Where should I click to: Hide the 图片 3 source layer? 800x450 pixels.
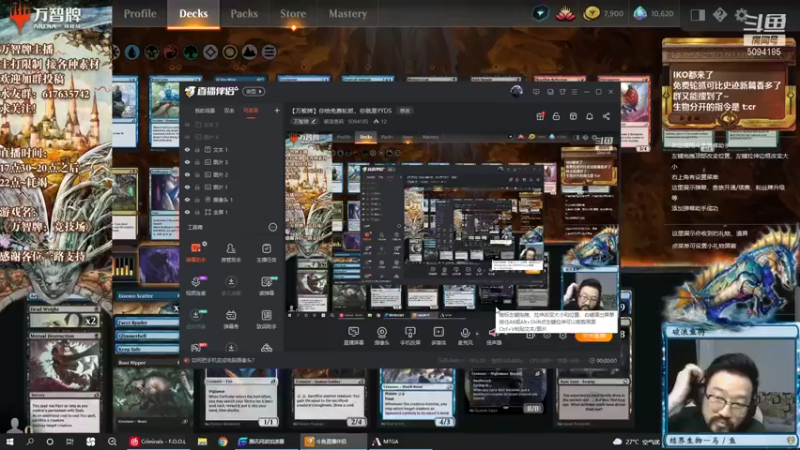pos(187,162)
